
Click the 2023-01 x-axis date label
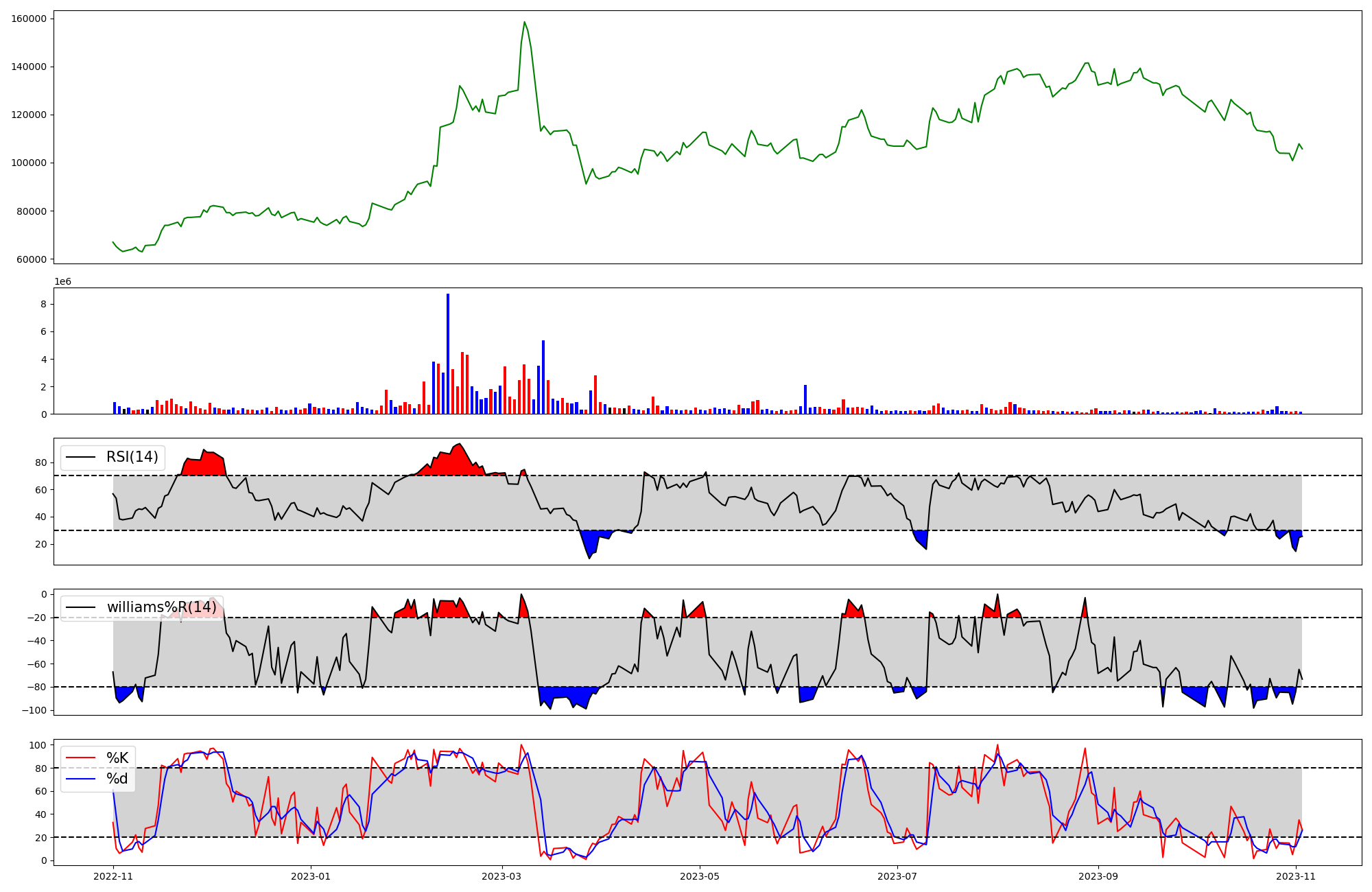pyautogui.click(x=311, y=876)
